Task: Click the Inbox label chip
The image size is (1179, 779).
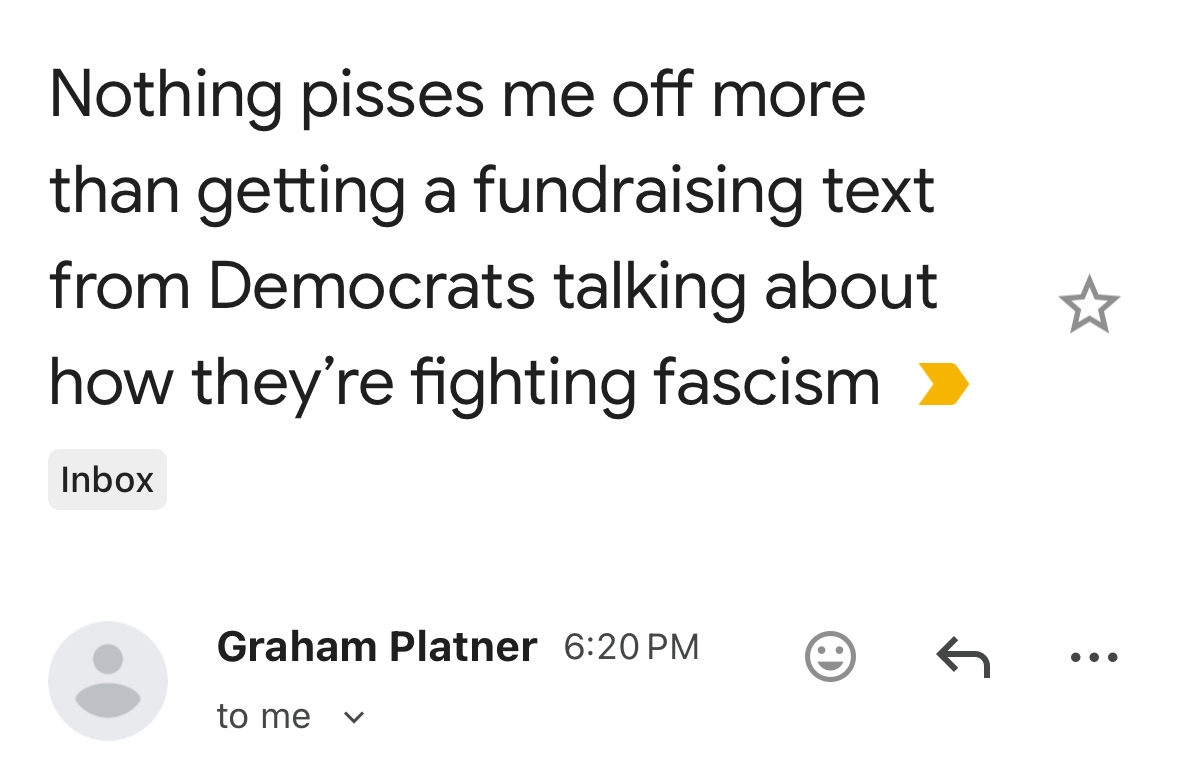Action: click(x=107, y=480)
